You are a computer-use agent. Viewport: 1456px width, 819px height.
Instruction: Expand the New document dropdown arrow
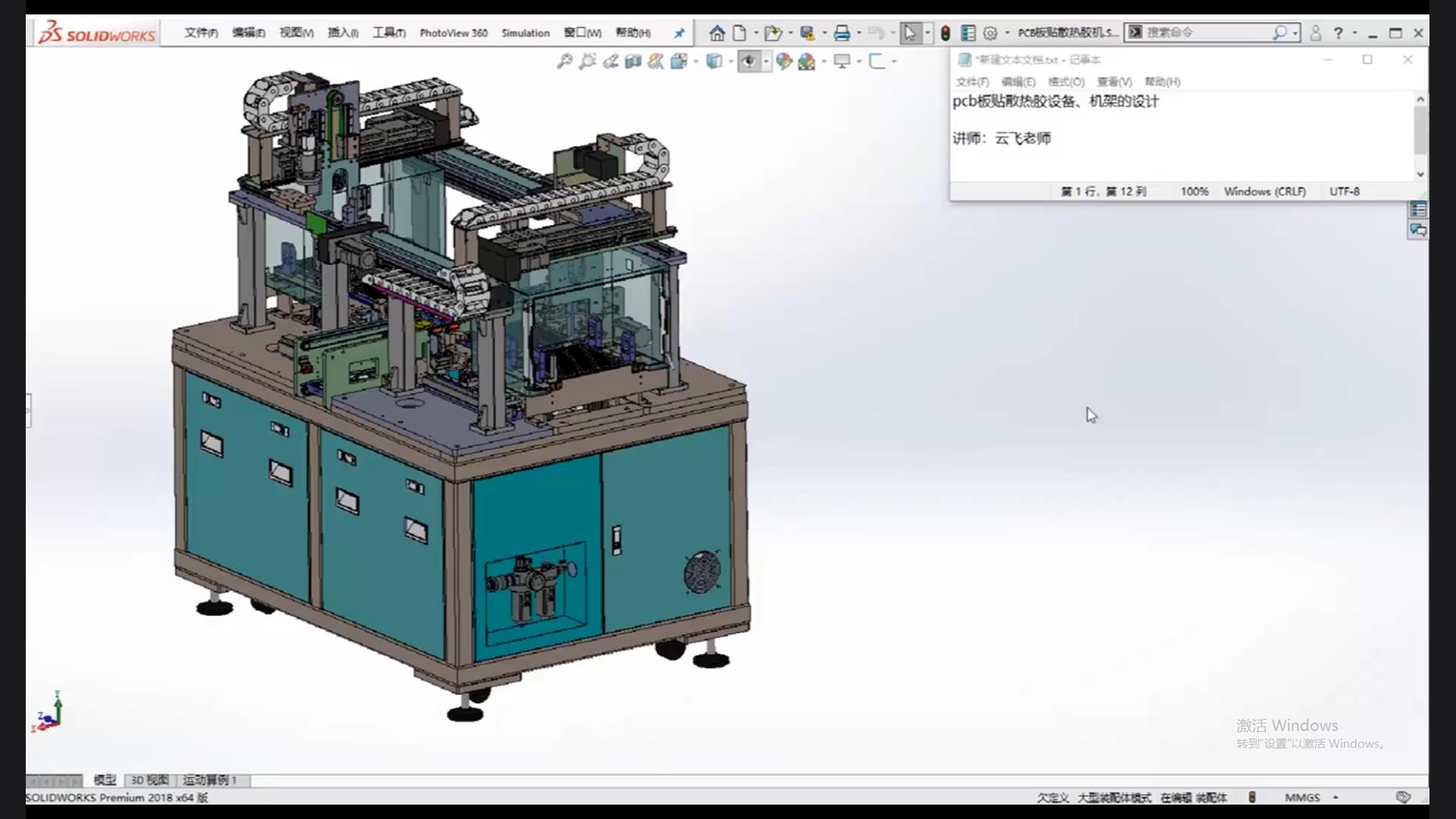click(756, 33)
